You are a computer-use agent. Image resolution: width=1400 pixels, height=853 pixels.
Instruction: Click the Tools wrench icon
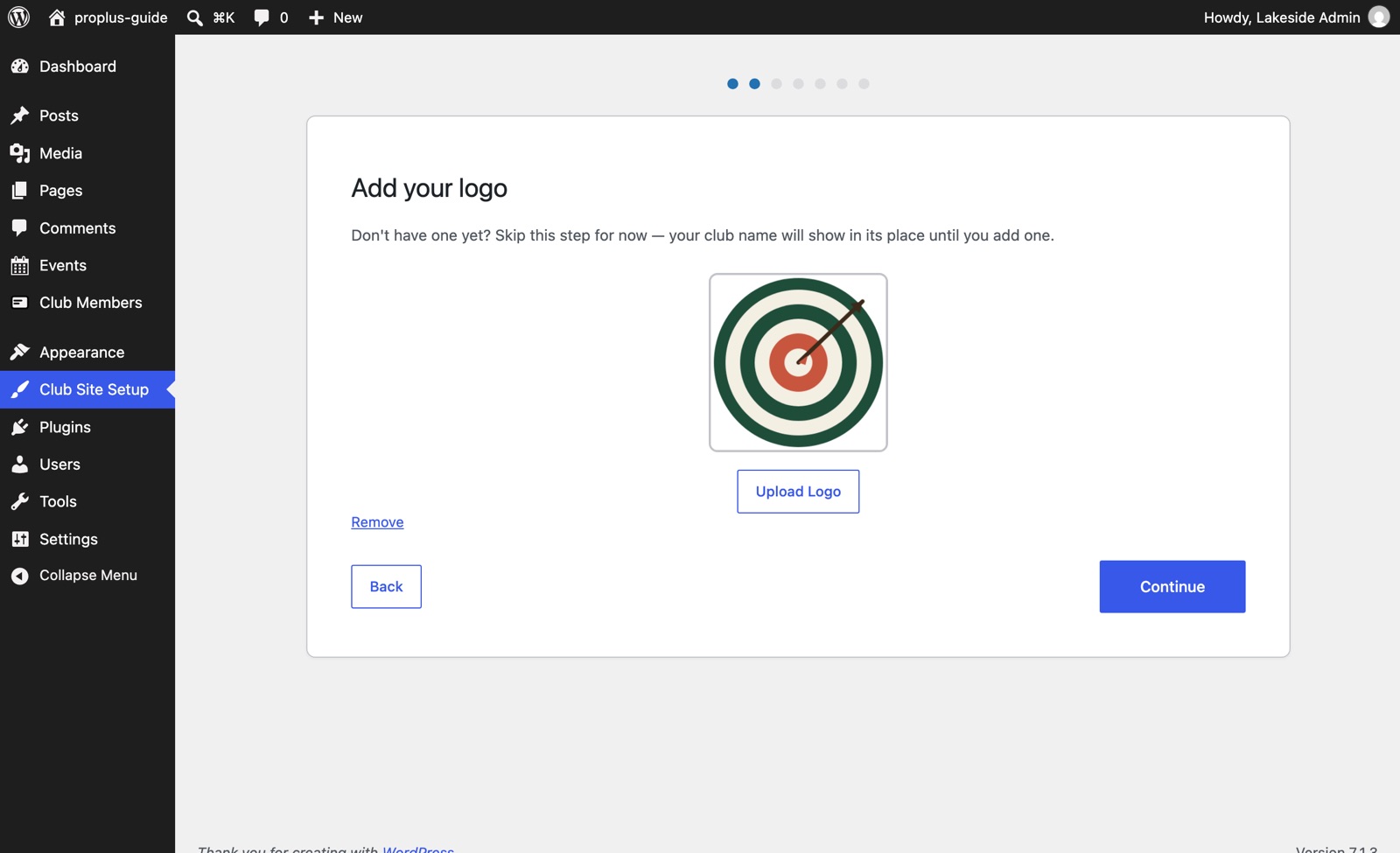click(20, 502)
